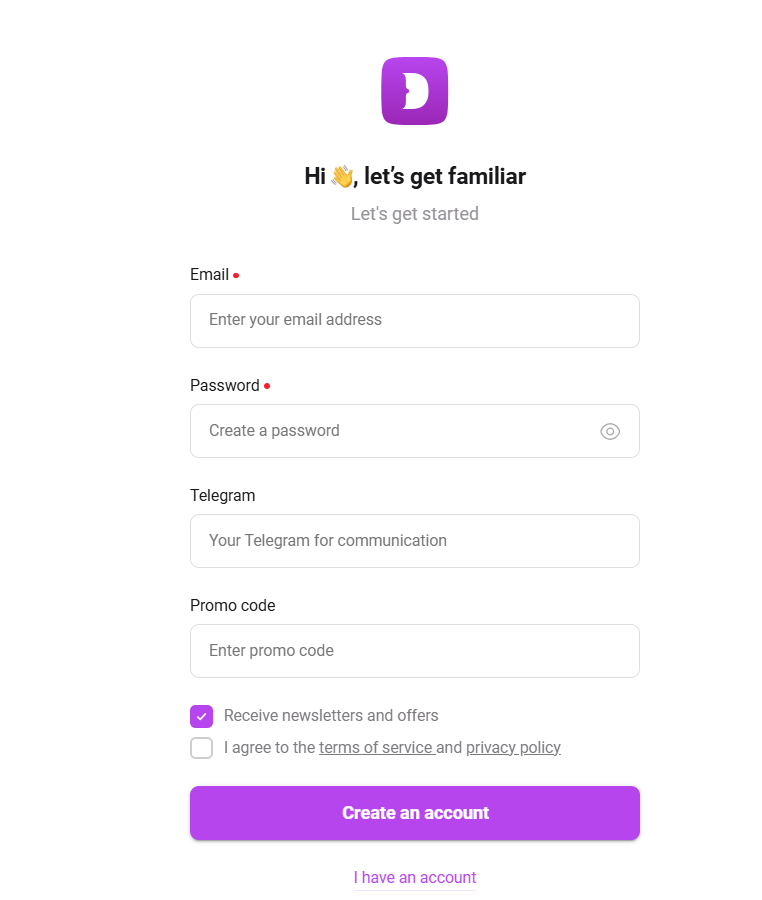The image size is (762, 900).
Task: Click the Receive newsletters and offers text
Action: click(x=331, y=716)
